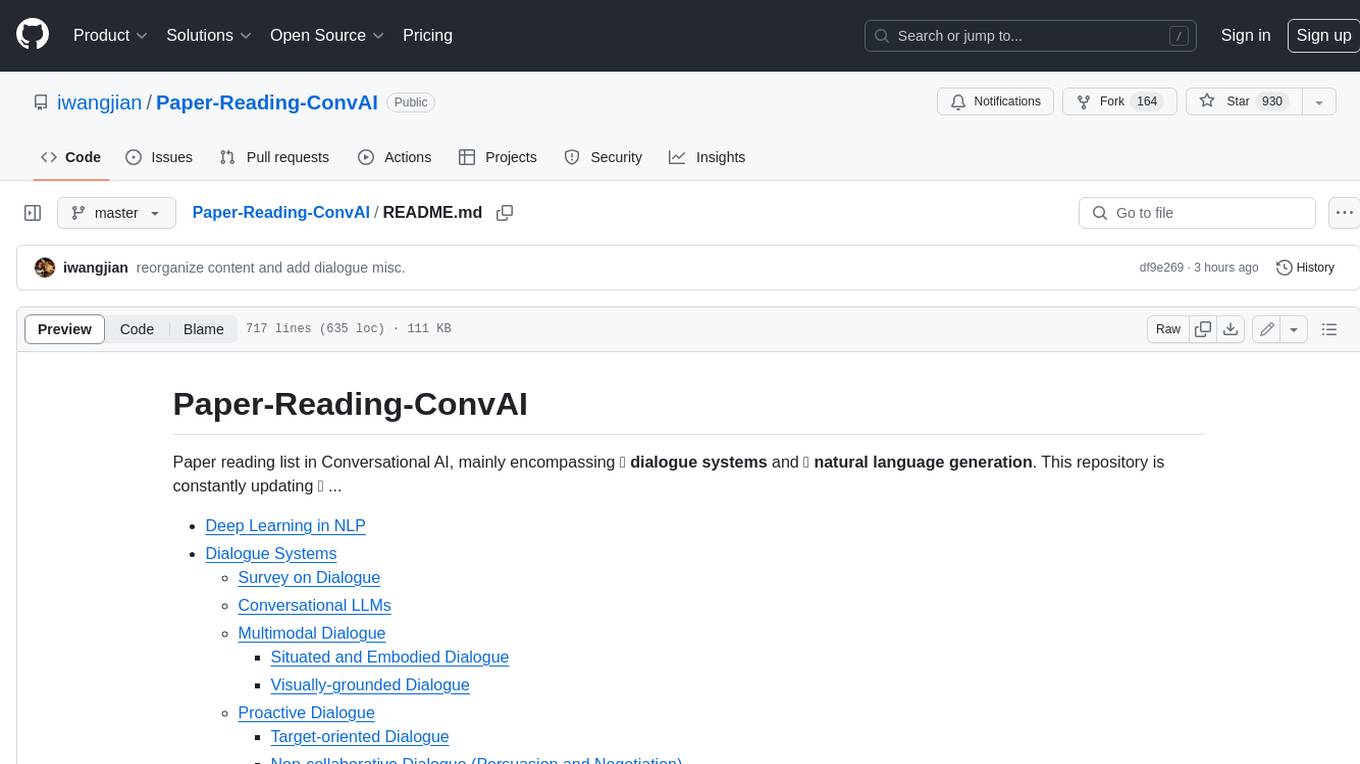
Task: Expand the Product menu
Action: pos(110,35)
